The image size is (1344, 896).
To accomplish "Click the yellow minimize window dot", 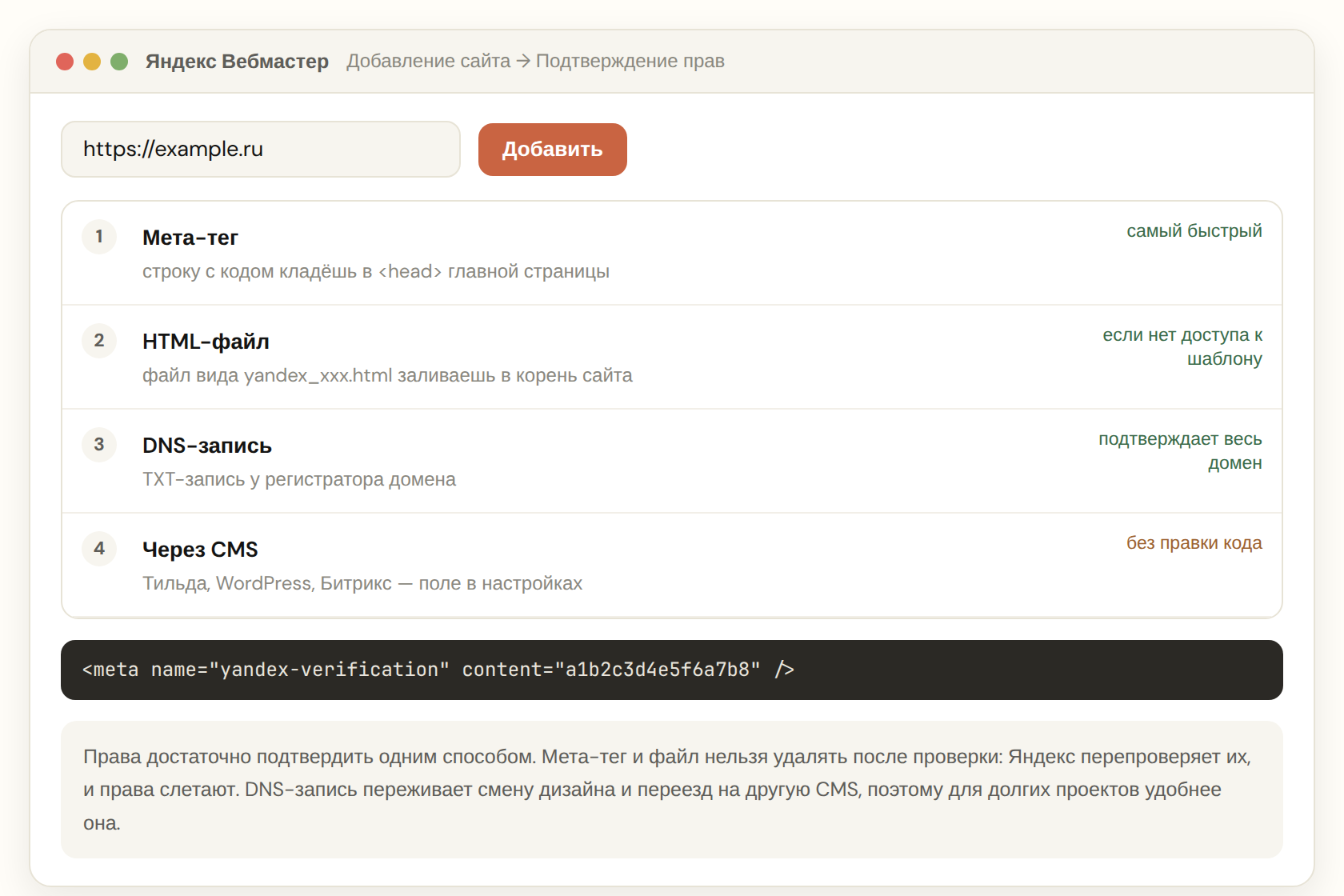I will click(x=92, y=62).
